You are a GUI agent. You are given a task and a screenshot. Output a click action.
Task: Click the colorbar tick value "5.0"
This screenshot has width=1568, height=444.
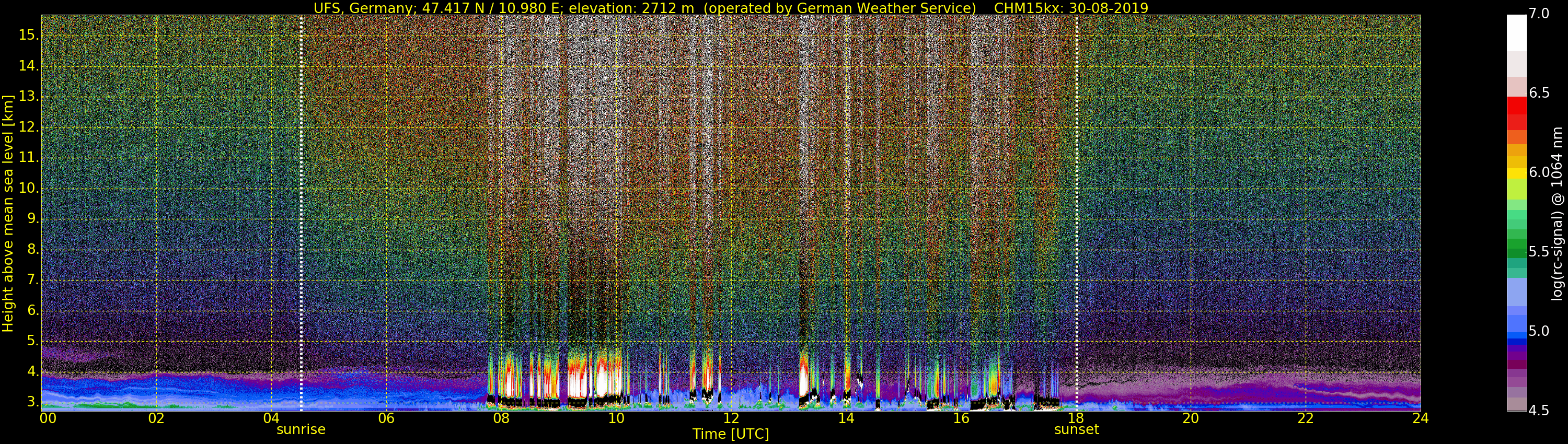[1539, 331]
